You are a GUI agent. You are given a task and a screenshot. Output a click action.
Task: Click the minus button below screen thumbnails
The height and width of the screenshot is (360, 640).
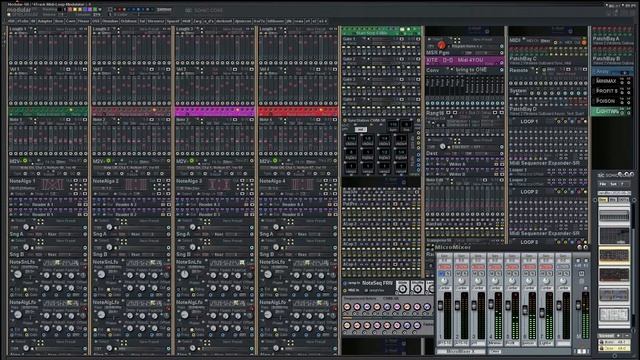(x=627, y=336)
